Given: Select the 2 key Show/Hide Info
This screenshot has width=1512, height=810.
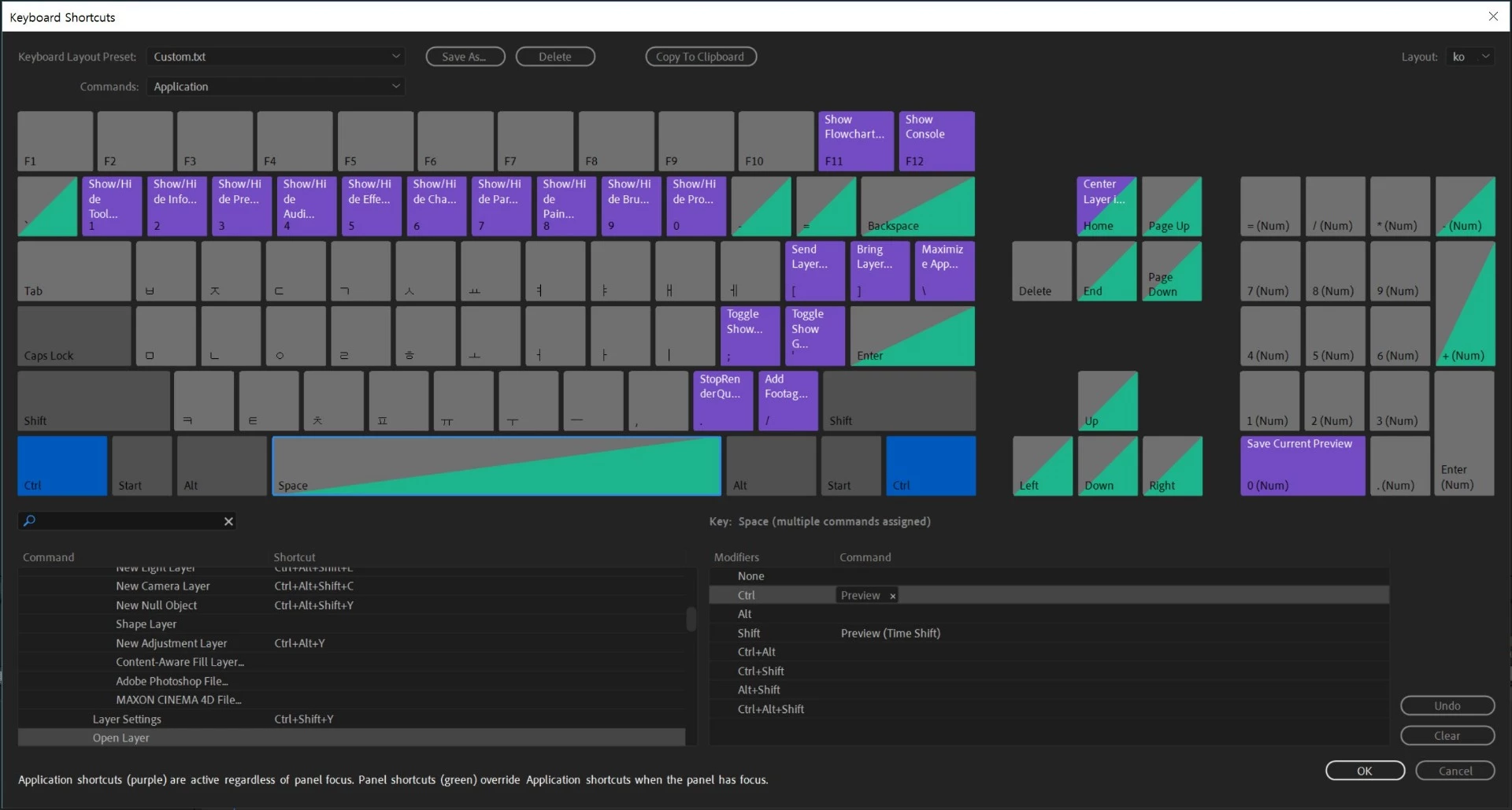Looking at the screenshot, I should tap(176, 206).
